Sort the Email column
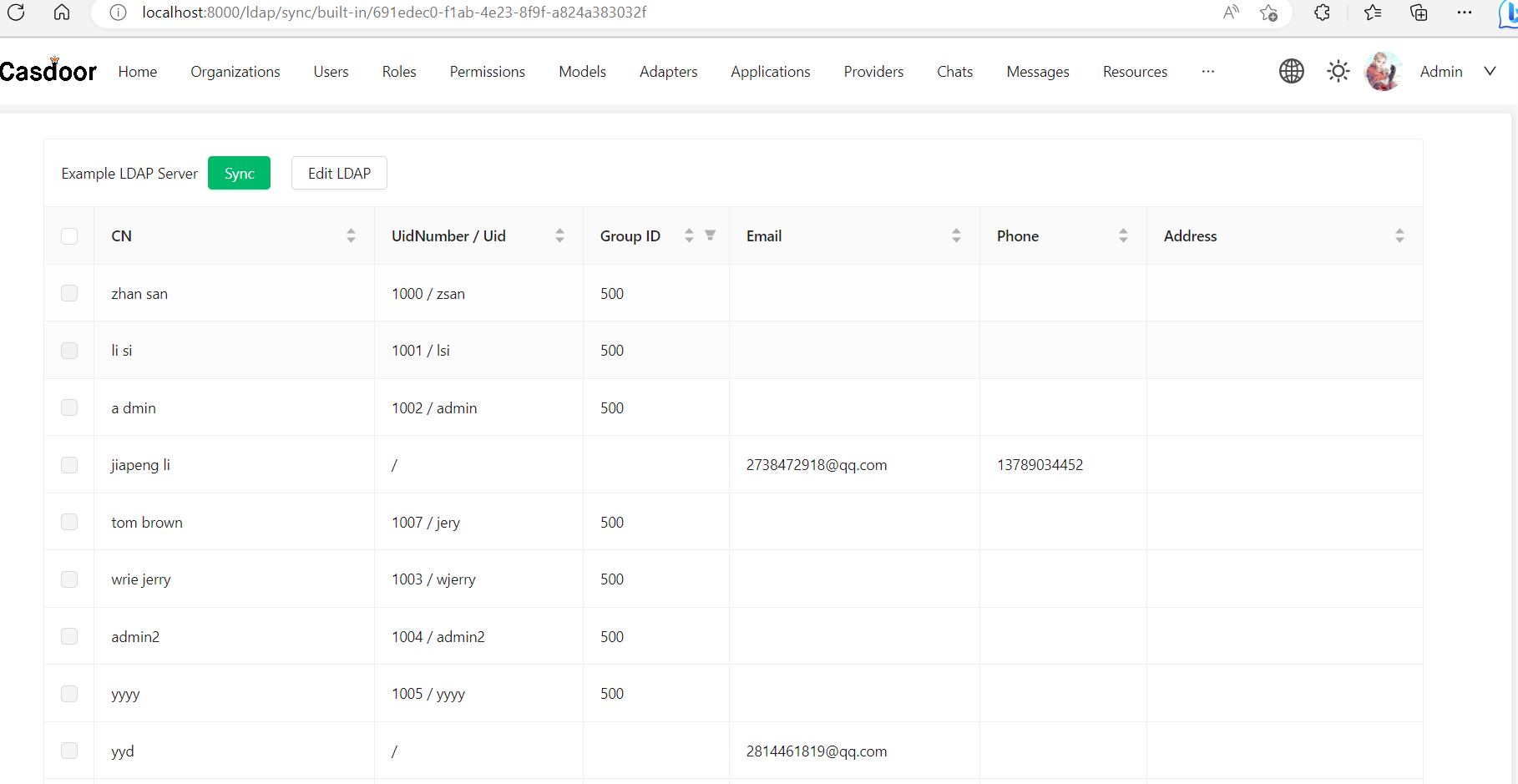This screenshot has width=1518, height=784. coord(956,235)
